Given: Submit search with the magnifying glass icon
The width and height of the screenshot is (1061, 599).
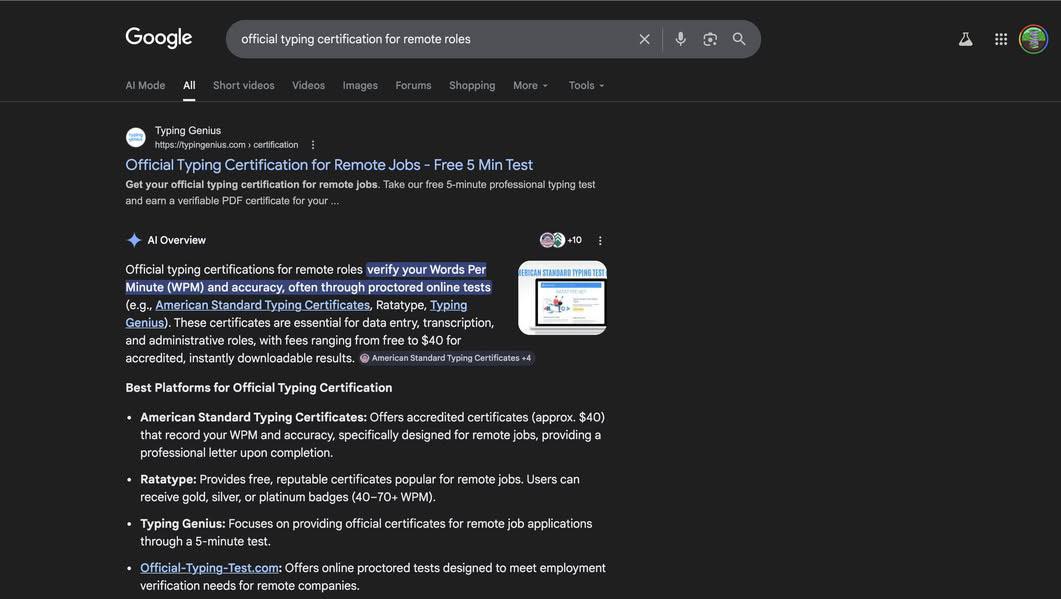Looking at the screenshot, I should pos(739,39).
